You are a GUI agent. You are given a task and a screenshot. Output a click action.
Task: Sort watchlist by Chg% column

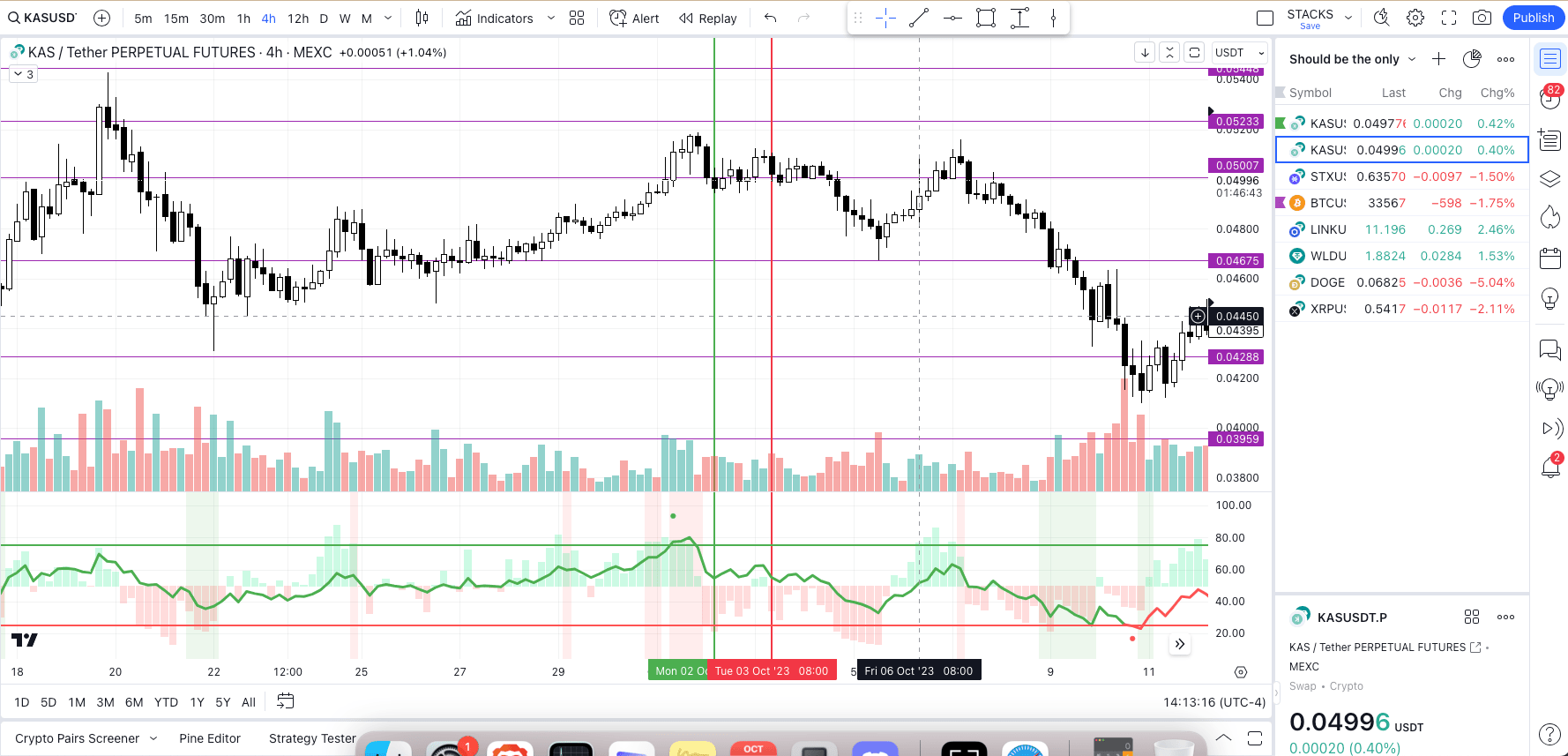(1497, 93)
